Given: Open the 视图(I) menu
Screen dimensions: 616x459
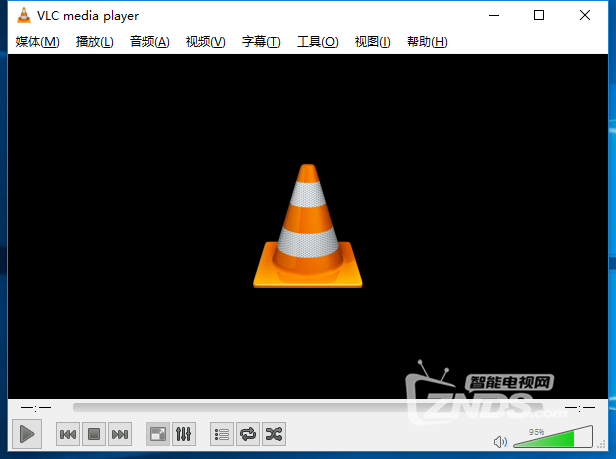Looking at the screenshot, I should click(372, 41).
